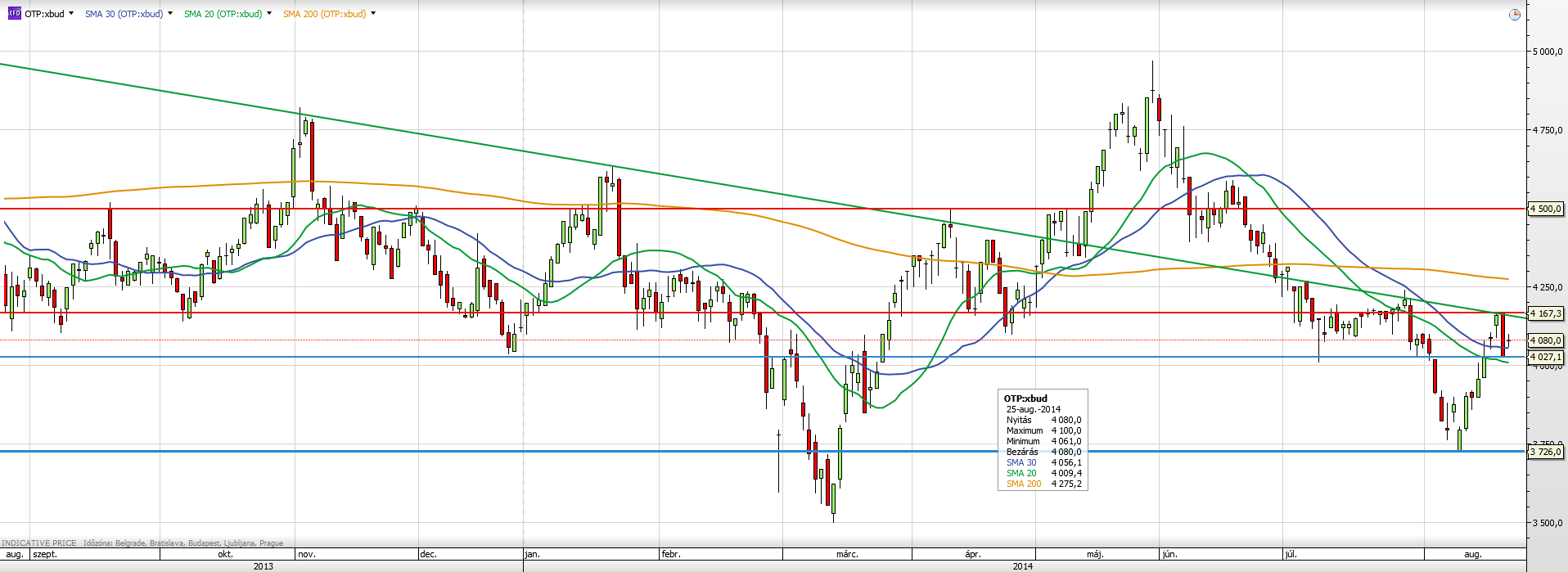Click the jan. month label on time axis
The image size is (1568, 572).
[x=533, y=554]
